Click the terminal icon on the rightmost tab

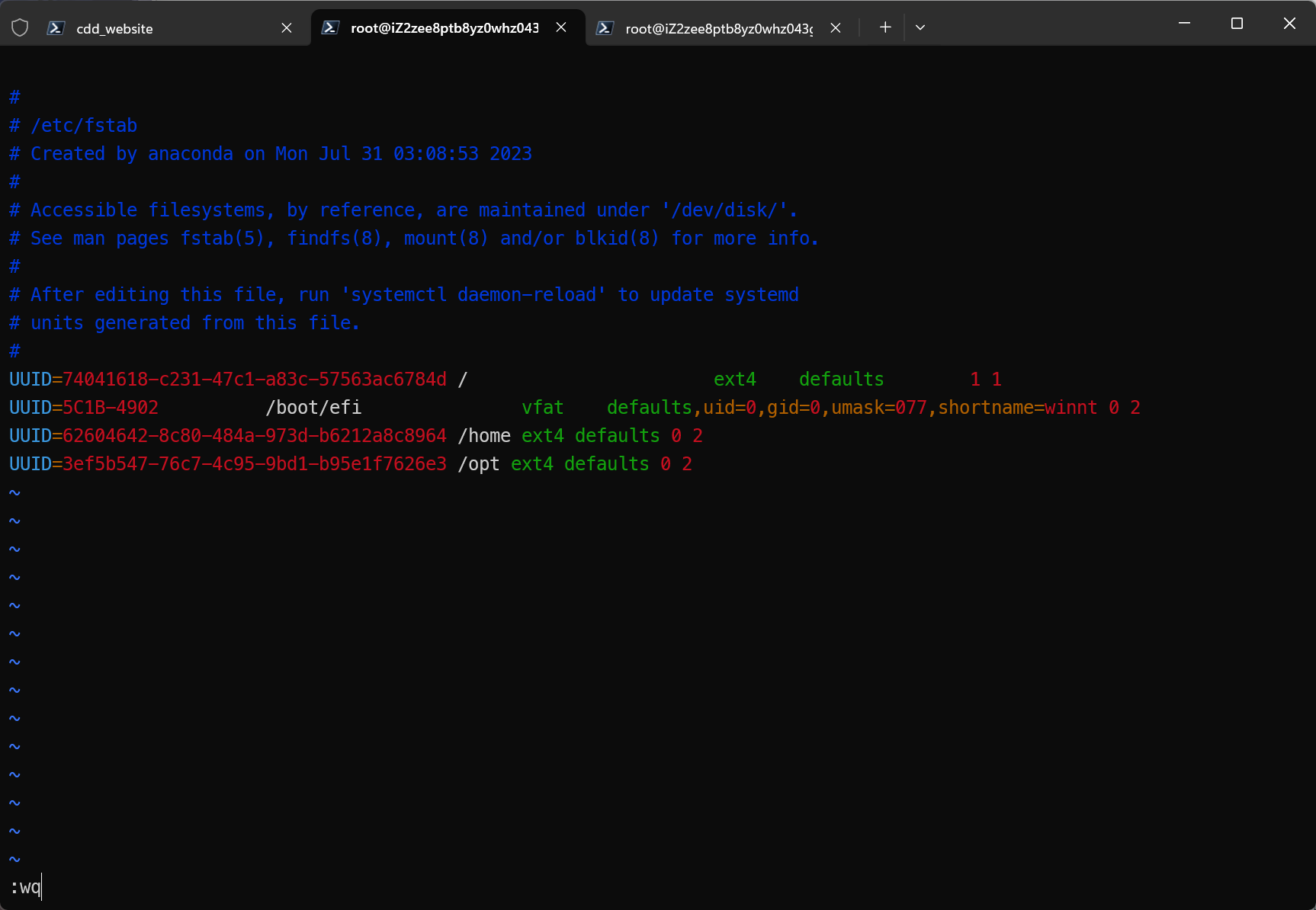(605, 28)
